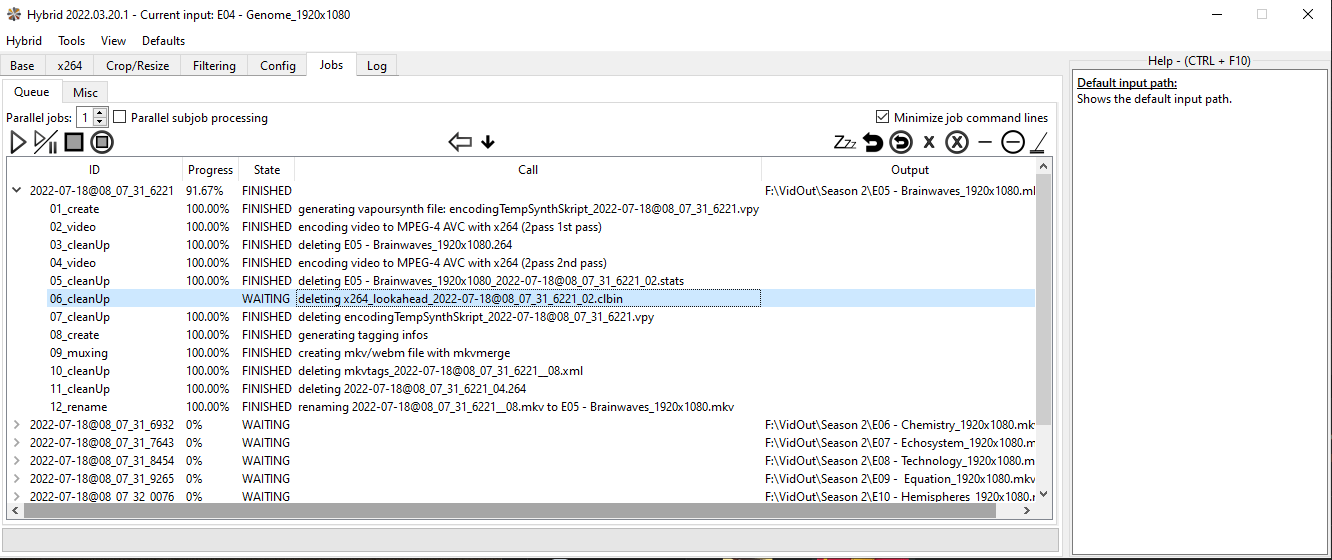
Task: Click the Zzz sleep icon
Action: click(845, 143)
